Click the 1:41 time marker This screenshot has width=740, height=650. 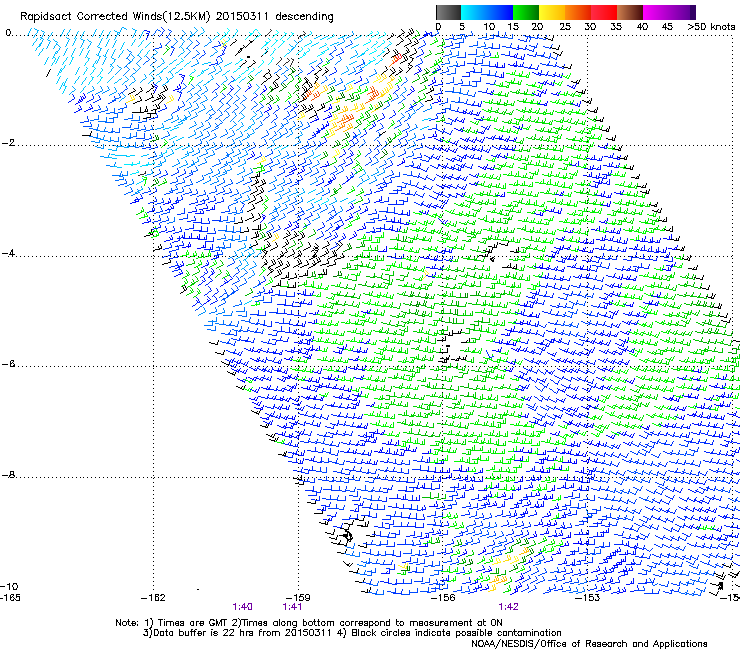coord(292,607)
